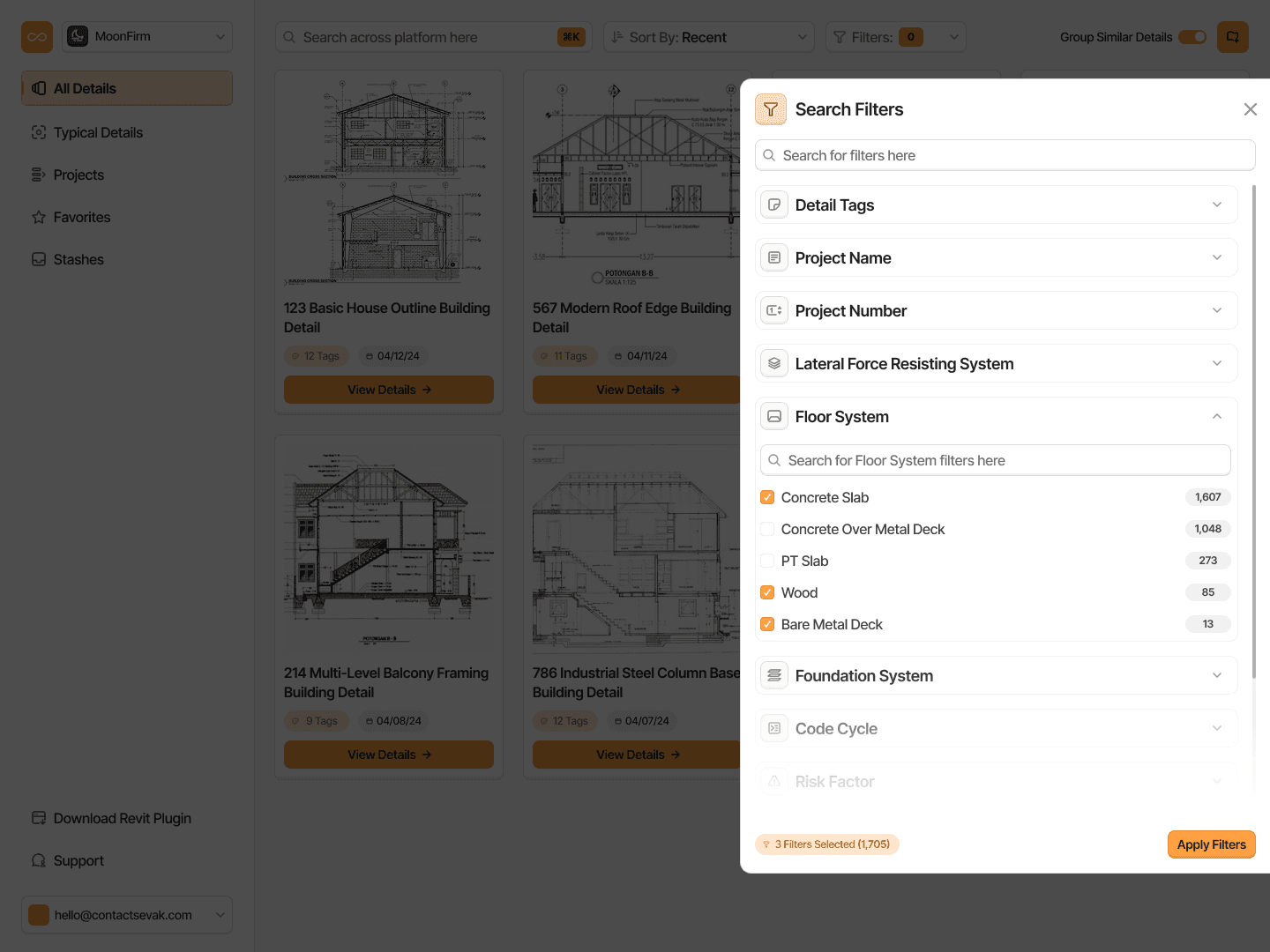Click the magnifier icon in platform search

click(289, 37)
